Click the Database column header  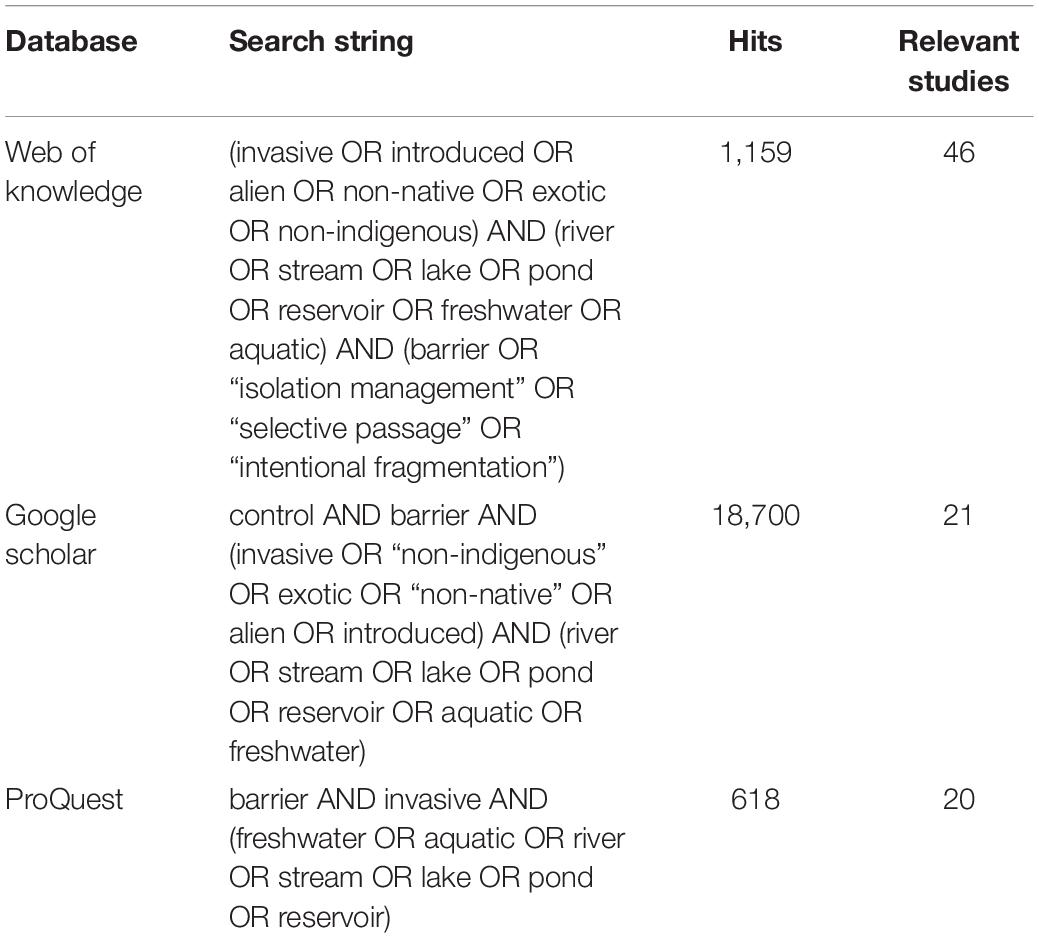coord(71,42)
